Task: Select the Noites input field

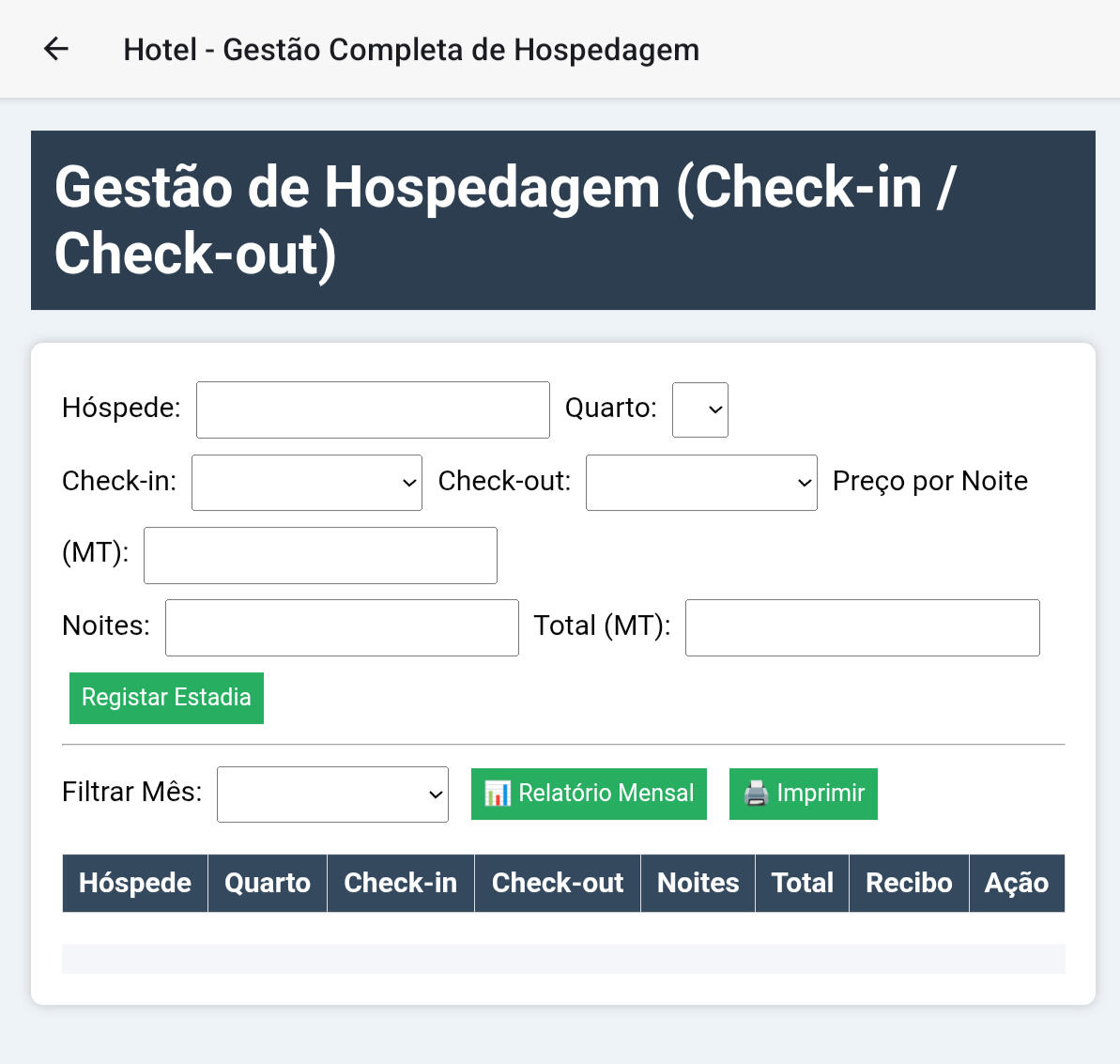Action: [342, 627]
